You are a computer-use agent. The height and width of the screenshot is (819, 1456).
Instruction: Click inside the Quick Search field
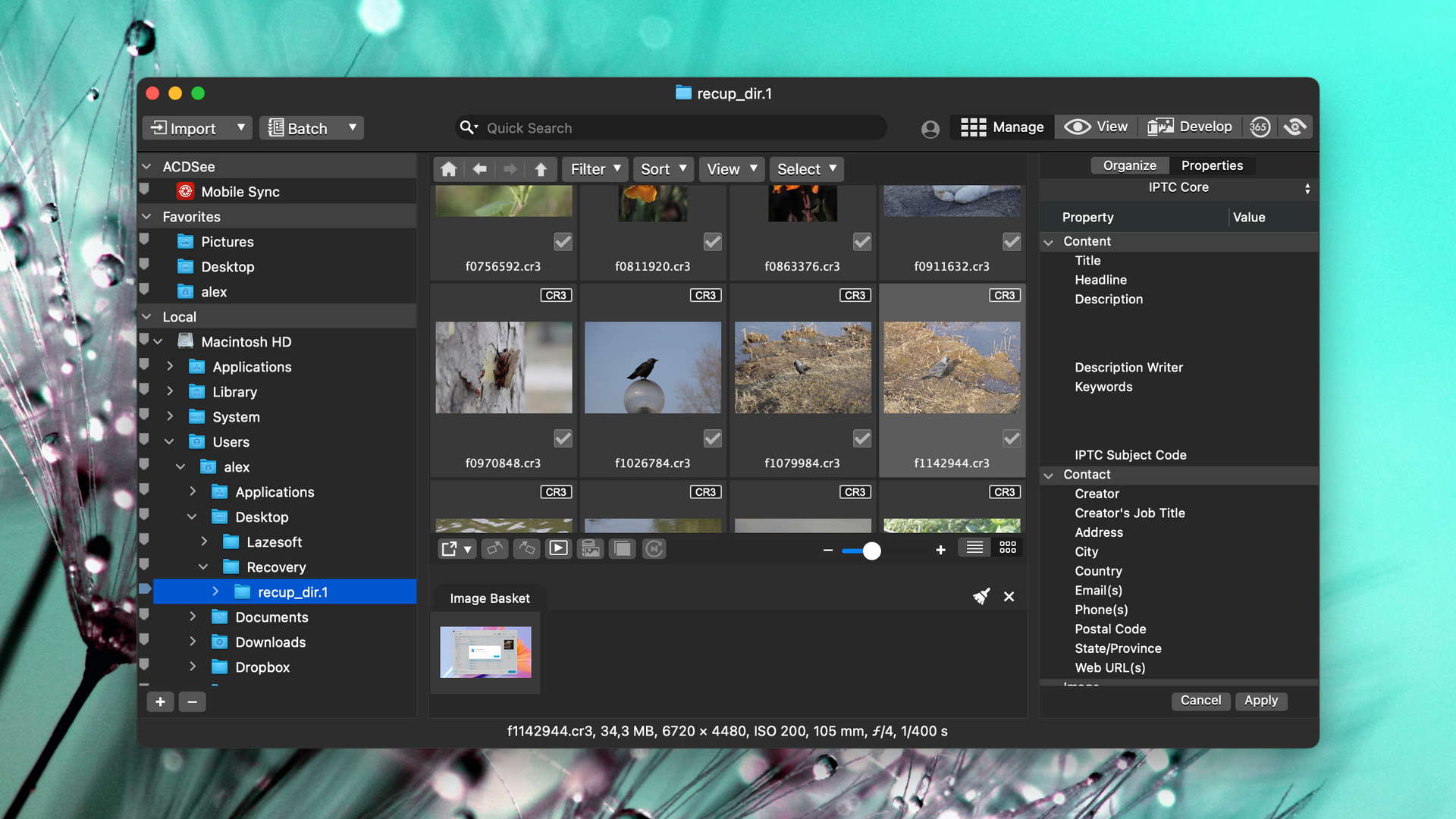click(667, 127)
